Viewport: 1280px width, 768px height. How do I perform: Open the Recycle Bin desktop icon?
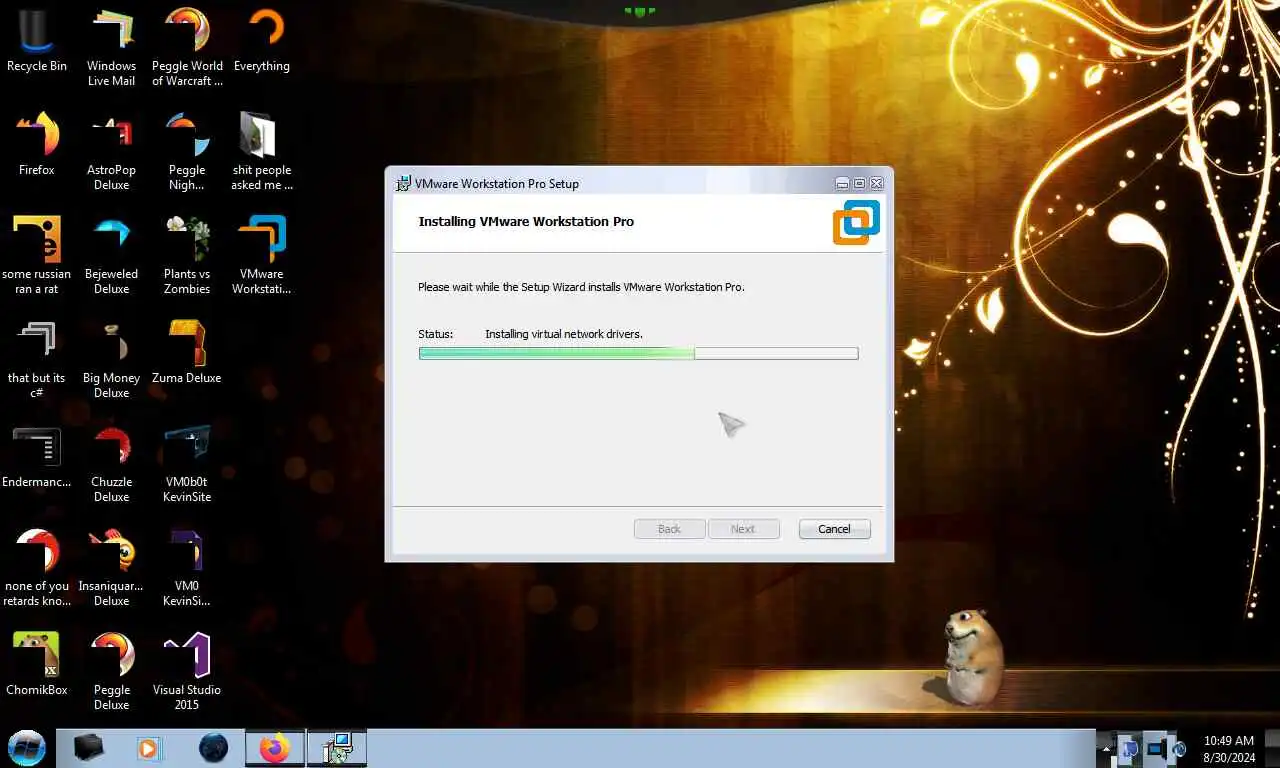[37, 41]
